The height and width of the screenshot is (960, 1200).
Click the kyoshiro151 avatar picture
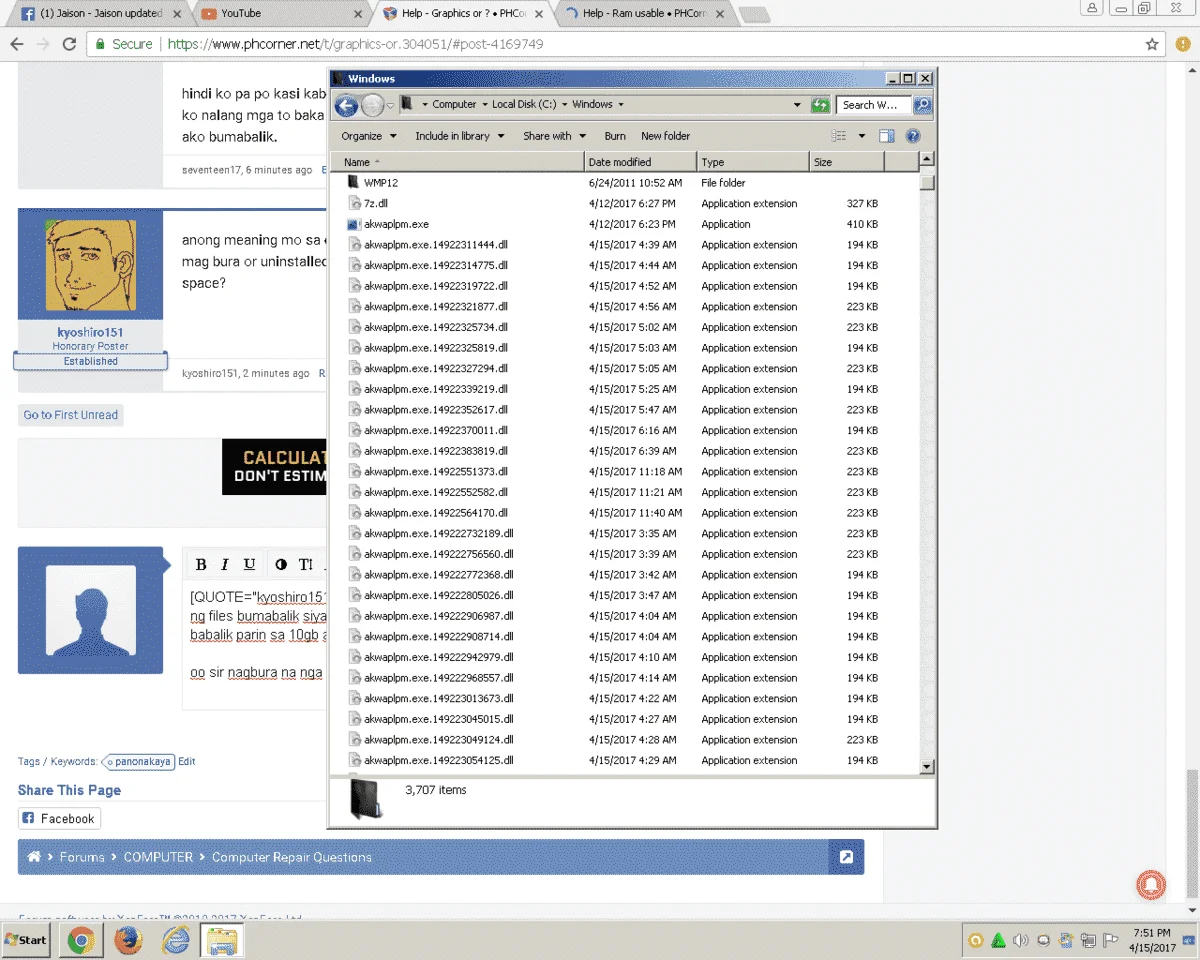(x=91, y=266)
